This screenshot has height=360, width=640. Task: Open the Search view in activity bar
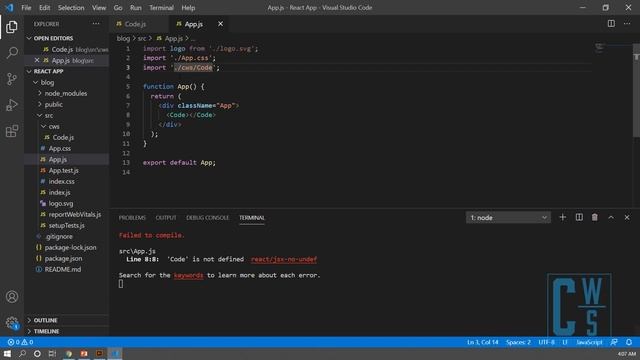12,53
